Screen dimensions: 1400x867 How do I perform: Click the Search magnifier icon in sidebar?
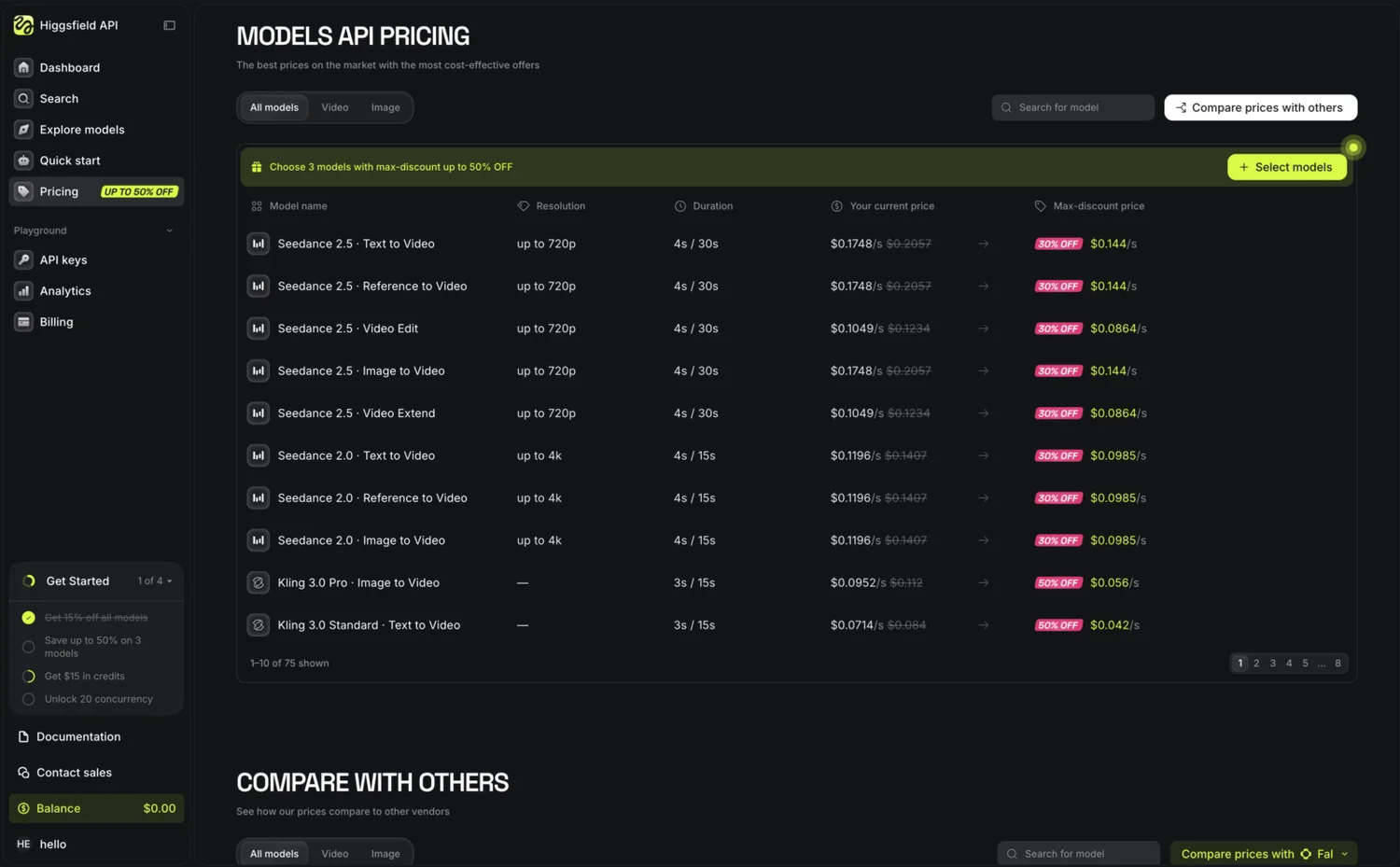23,98
